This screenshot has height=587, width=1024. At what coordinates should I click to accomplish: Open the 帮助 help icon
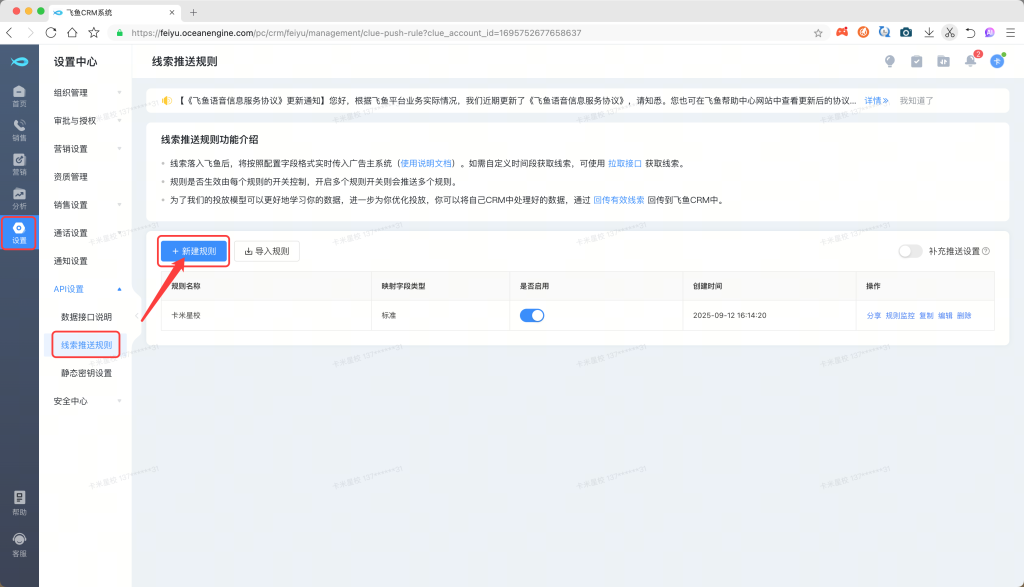tap(19, 502)
